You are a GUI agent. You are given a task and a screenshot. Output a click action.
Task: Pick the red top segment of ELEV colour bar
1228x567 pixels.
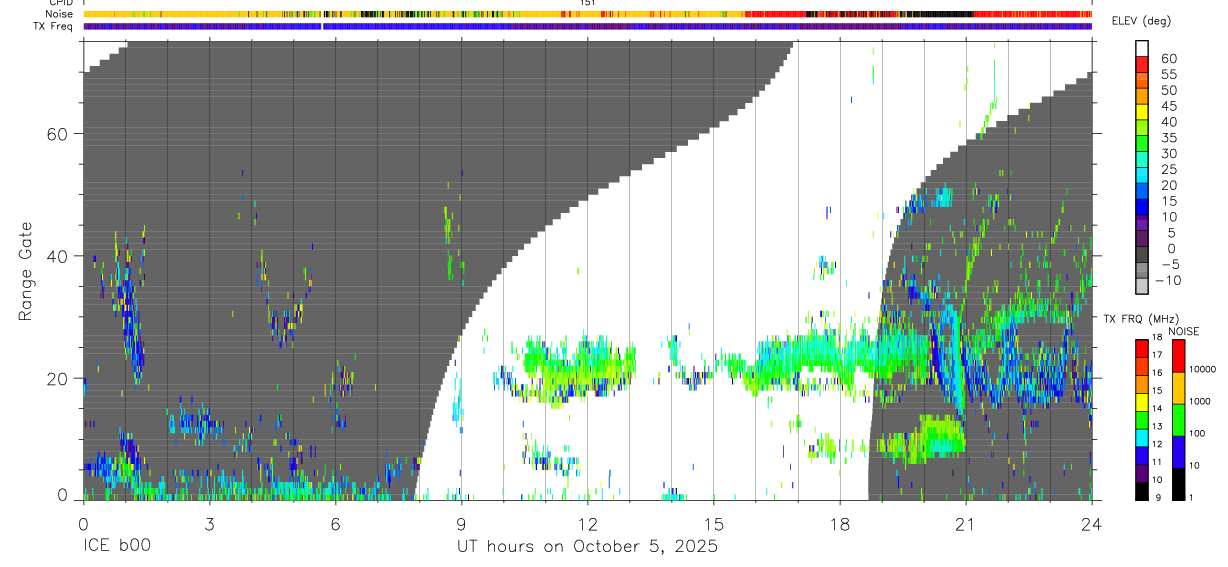pyautogui.click(x=1142, y=62)
